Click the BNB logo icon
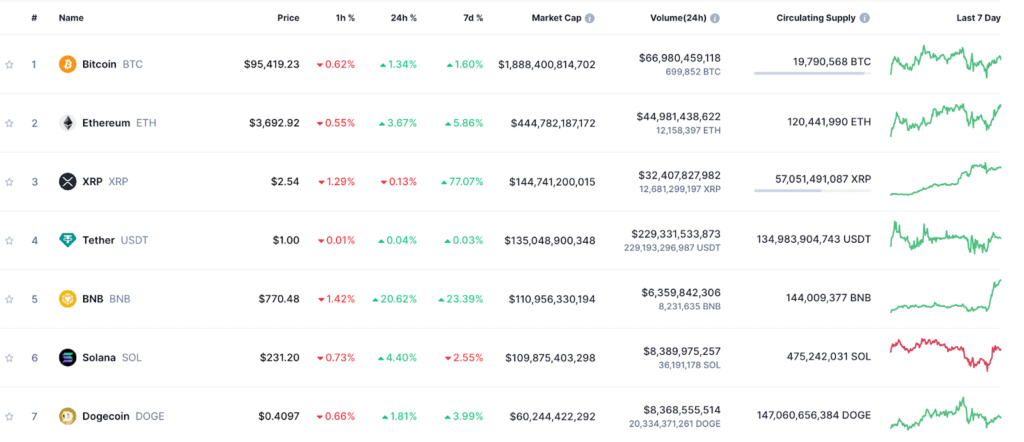The image size is (1024, 442). coord(68,299)
